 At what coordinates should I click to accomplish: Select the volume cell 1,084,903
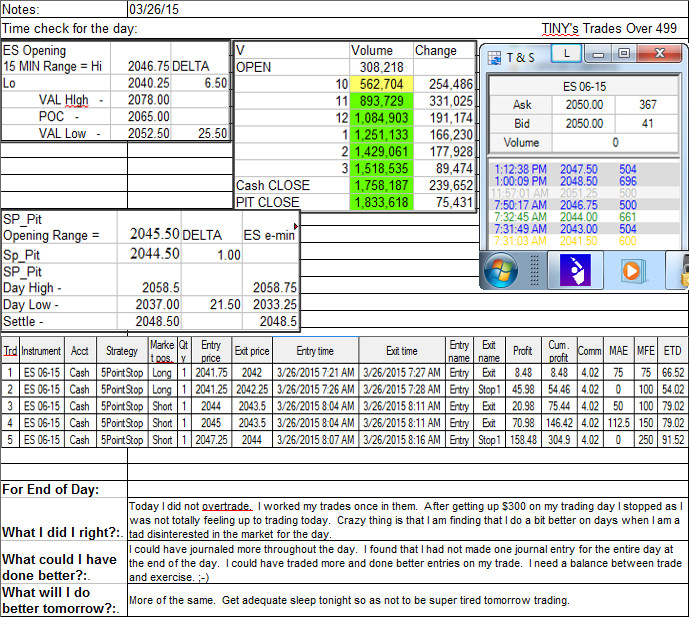tap(381, 118)
